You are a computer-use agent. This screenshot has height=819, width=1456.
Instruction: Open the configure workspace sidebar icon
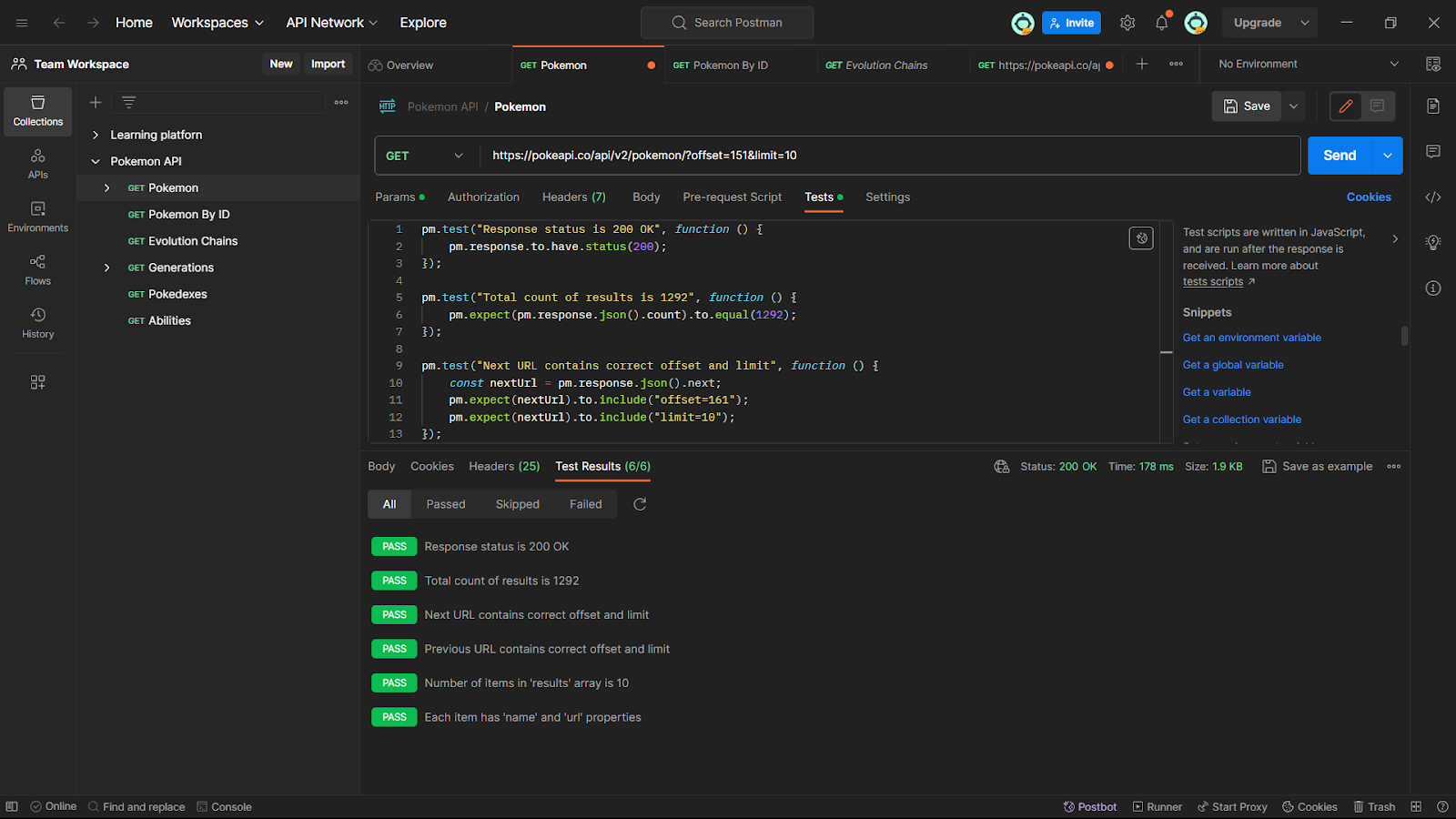coord(37,382)
